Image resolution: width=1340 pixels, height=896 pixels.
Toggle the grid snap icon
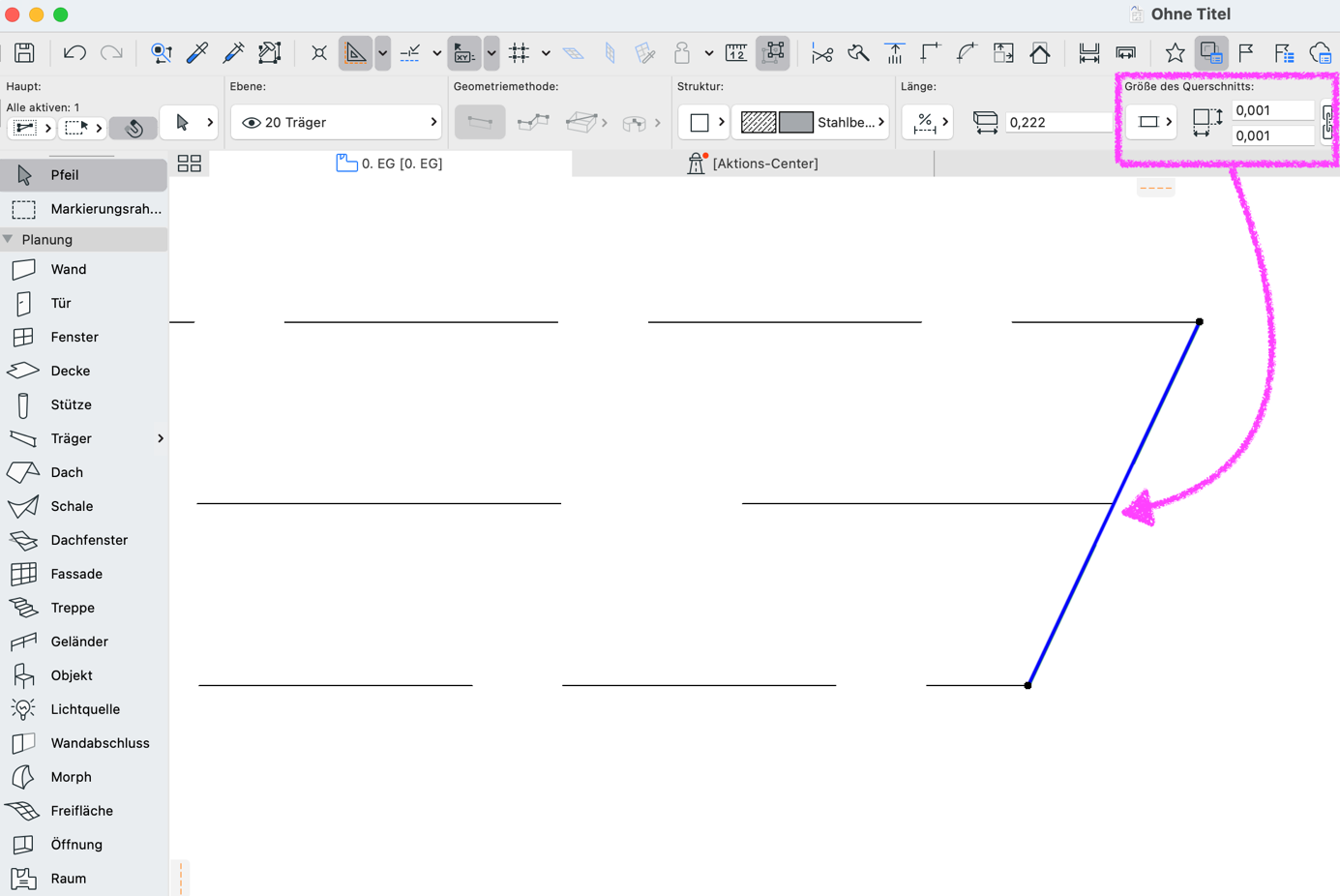[520, 52]
